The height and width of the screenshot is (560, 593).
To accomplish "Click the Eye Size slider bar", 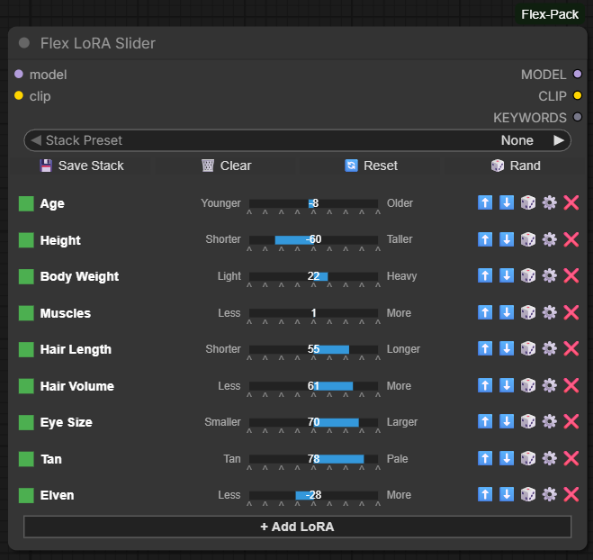I will (314, 422).
